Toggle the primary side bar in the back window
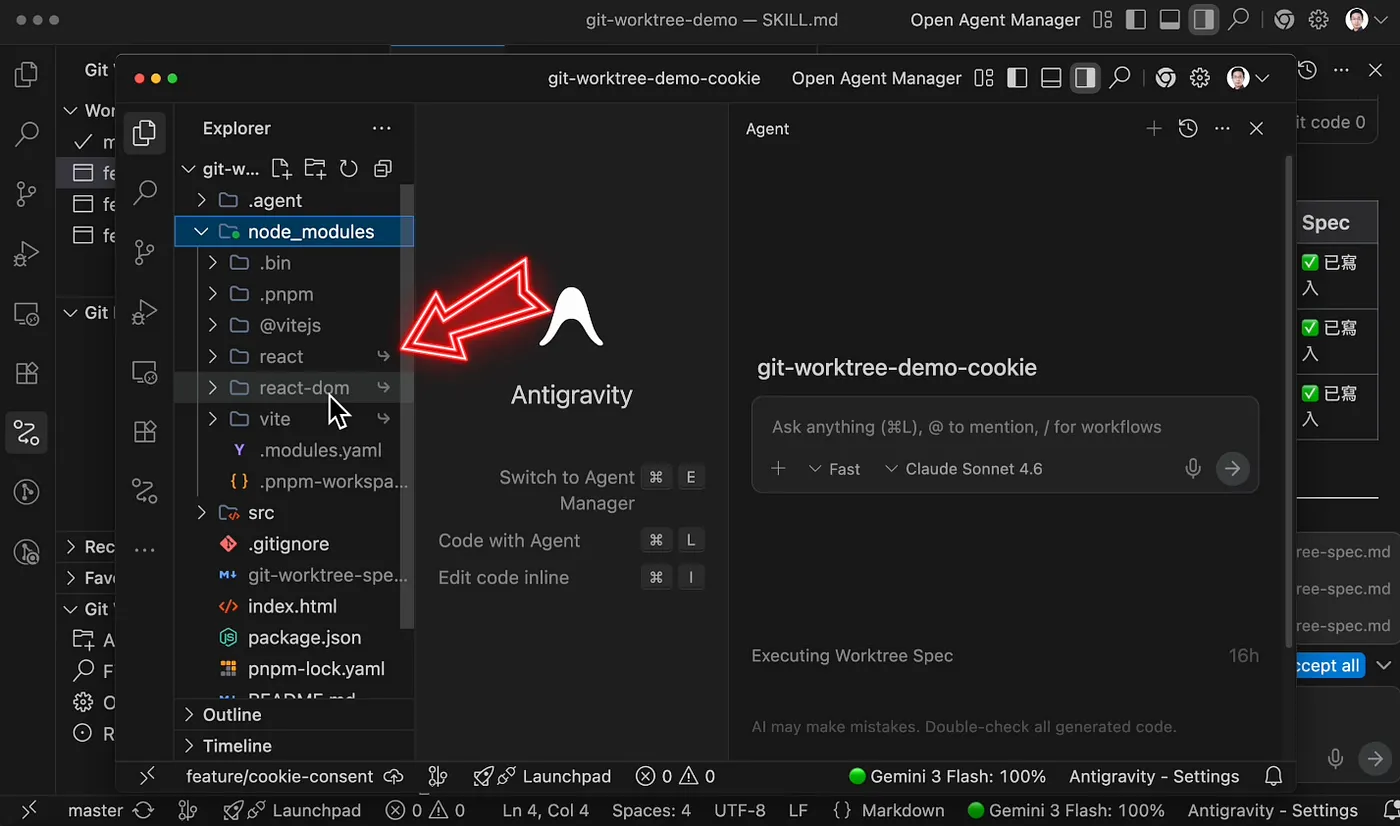 click(1136, 20)
